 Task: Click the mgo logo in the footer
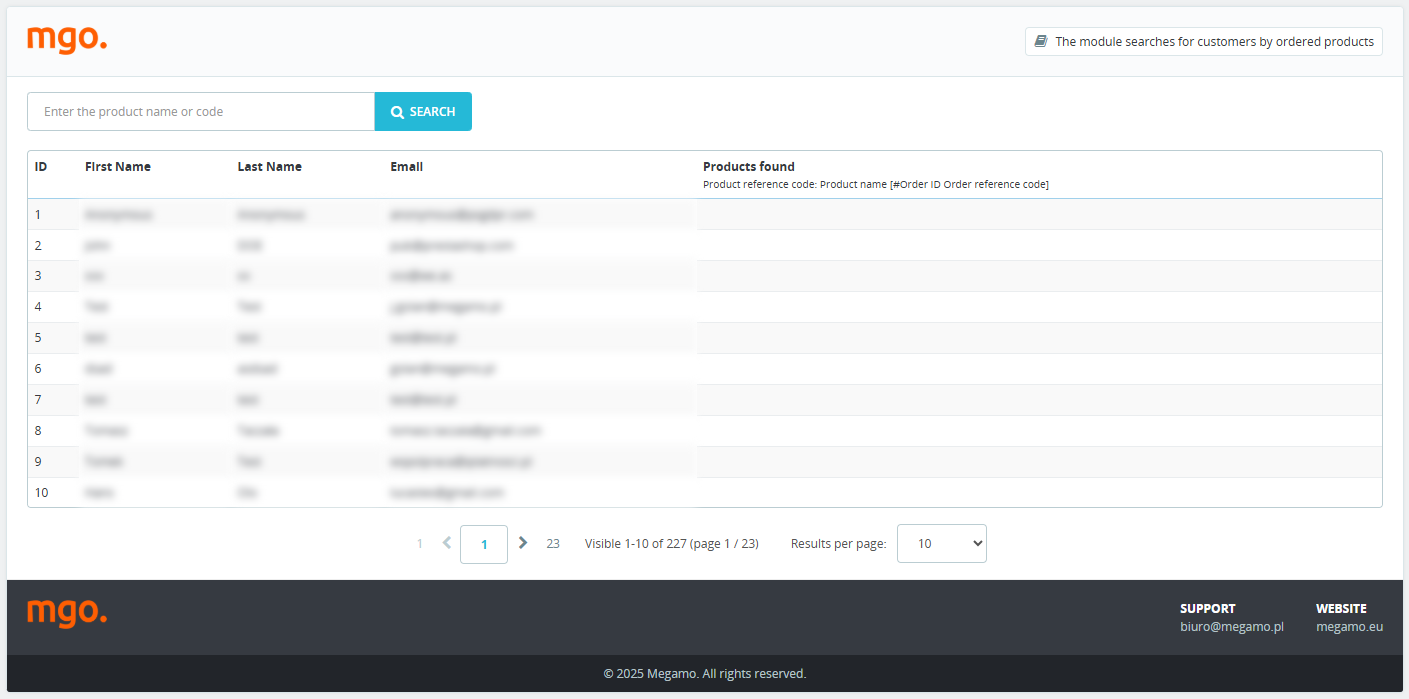click(x=66, y=613)
